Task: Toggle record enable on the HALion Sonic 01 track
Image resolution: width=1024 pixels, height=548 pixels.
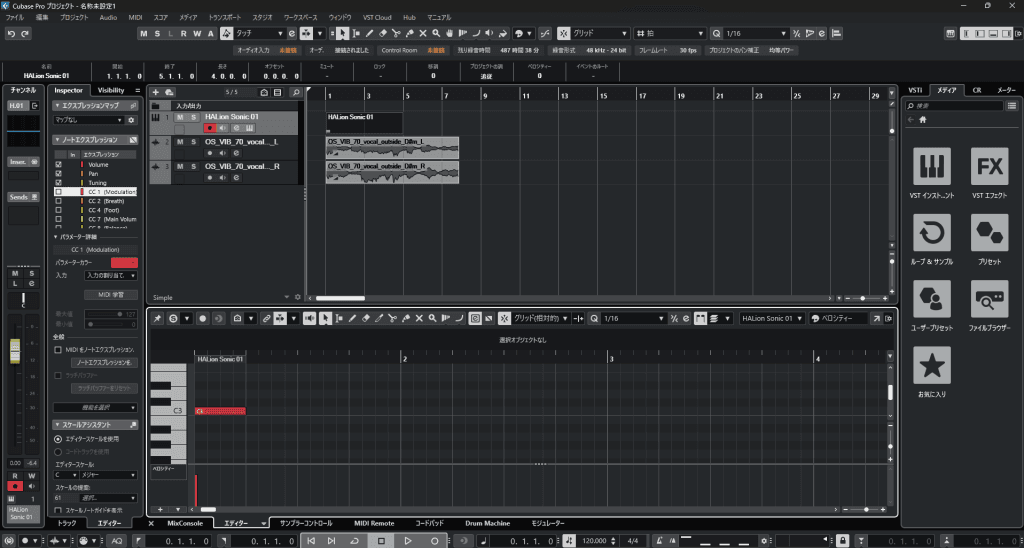Action: point(210,128)
